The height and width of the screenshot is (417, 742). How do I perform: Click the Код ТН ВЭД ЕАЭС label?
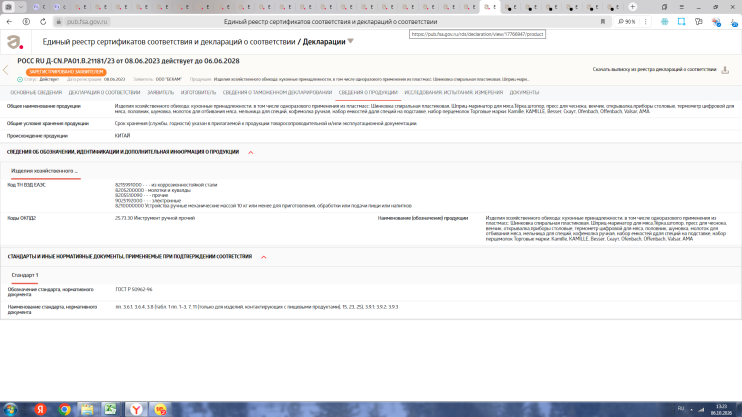click(26, 185)
